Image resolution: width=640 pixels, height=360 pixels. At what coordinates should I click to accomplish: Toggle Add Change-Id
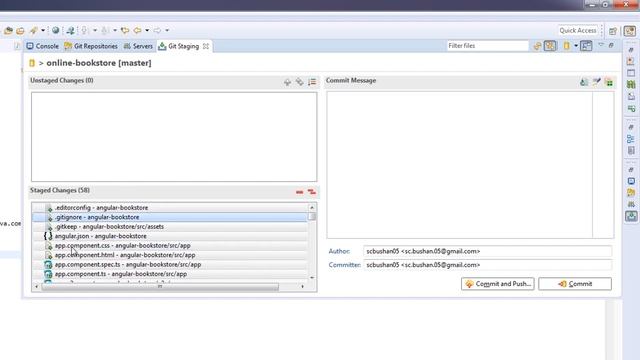(x=609, y=82)
